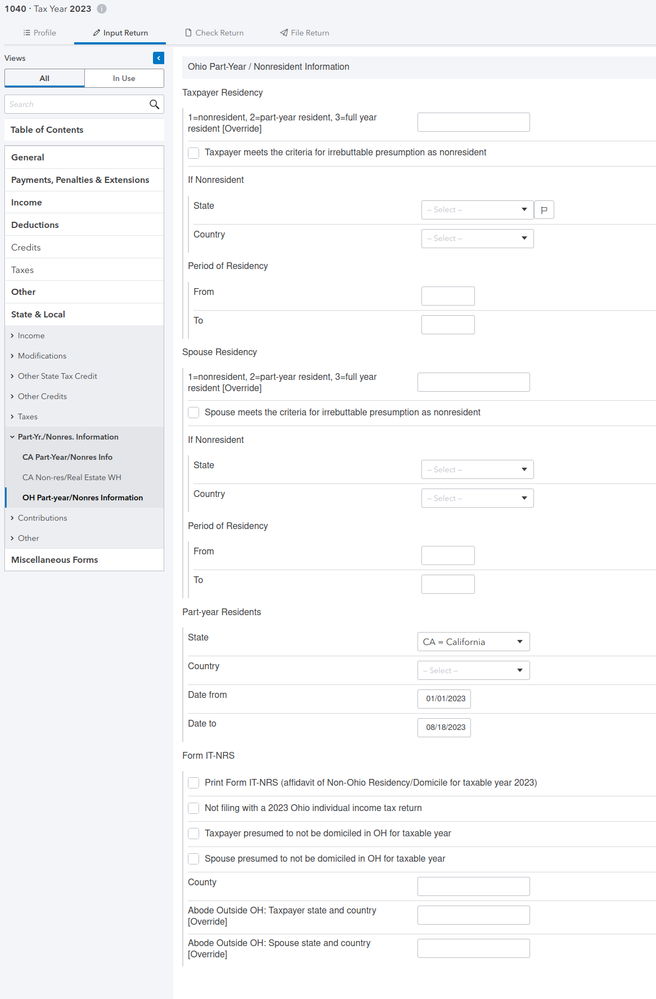Open taxpayer nonresident Country dropdown

[477, 238]
